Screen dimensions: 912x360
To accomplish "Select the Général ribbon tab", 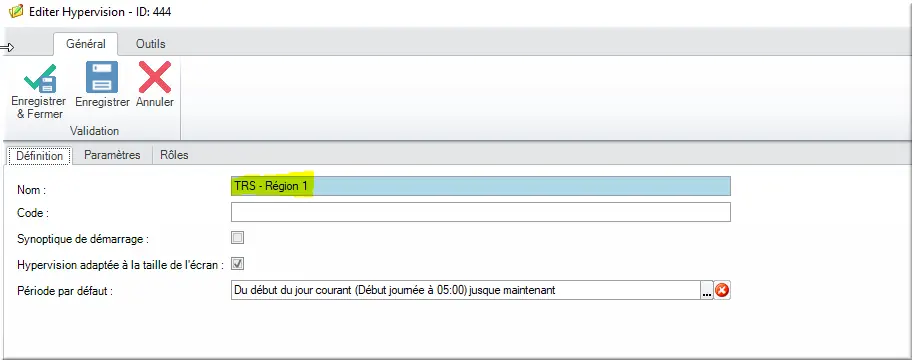I will (86, 44).
